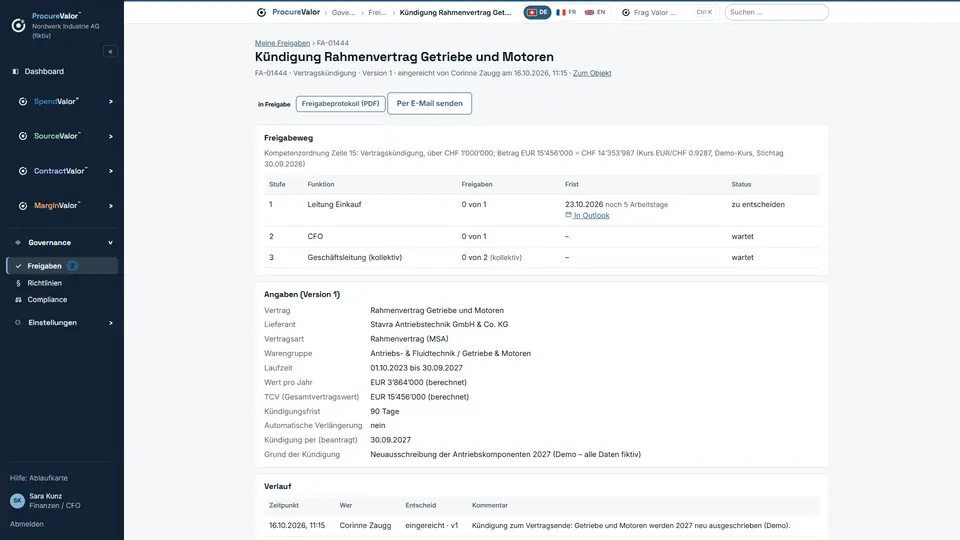Click the ContractValor module icon
The height and width of the screenshot is (540, 960).
point(23,171)
